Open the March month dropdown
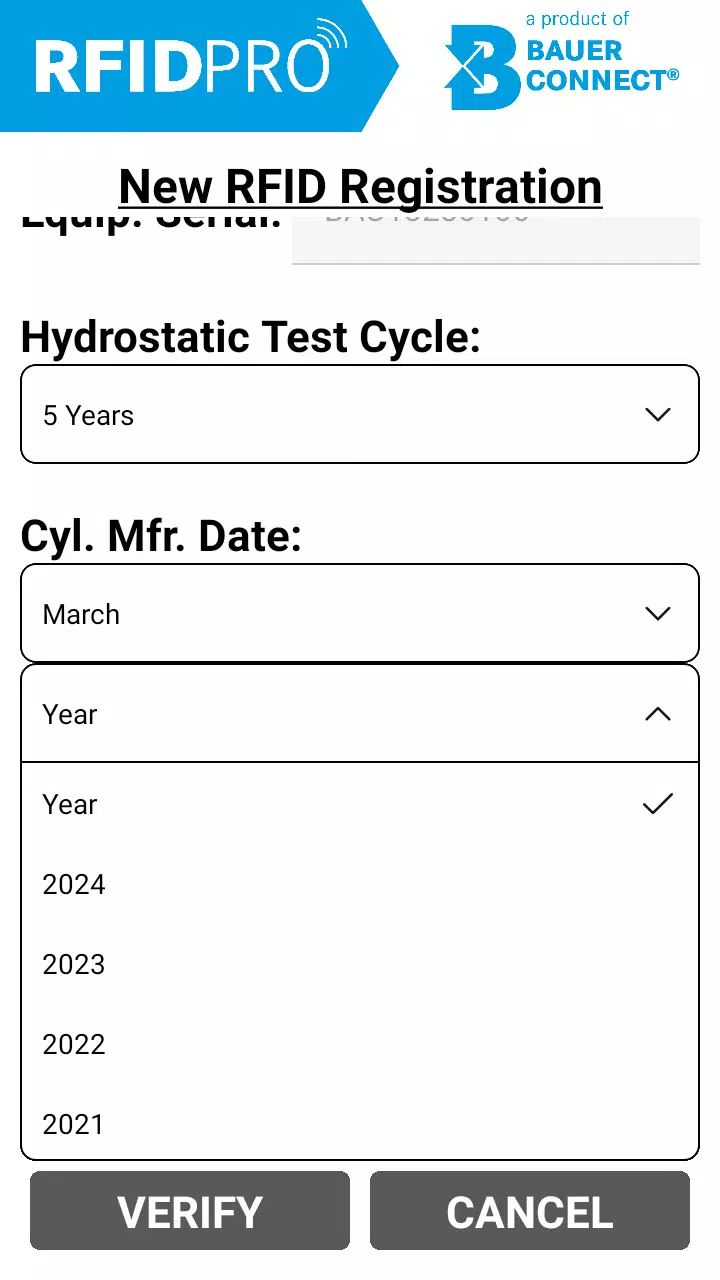 (x=360, y=613)
